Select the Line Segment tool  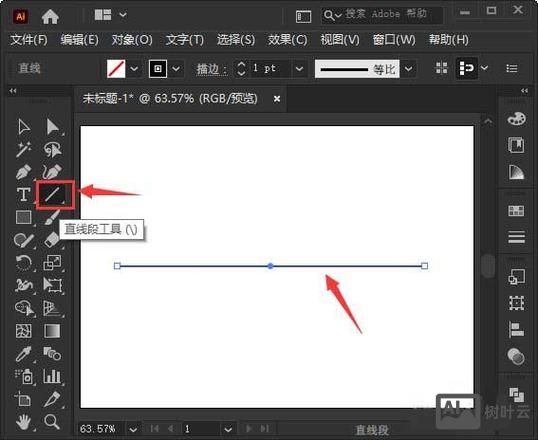coord(52,195)
